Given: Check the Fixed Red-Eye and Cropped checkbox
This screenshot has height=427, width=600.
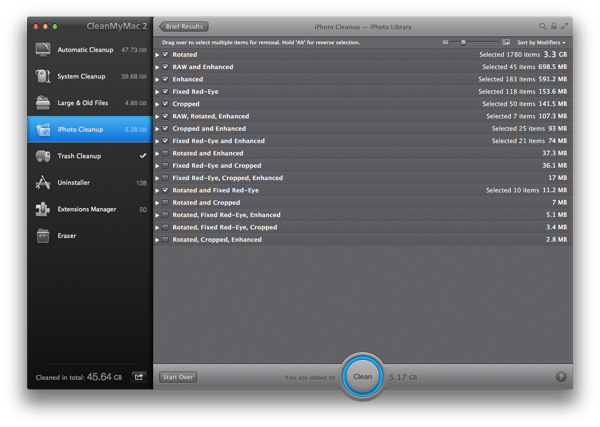Looking at the screenshot, I should [165, 166].
